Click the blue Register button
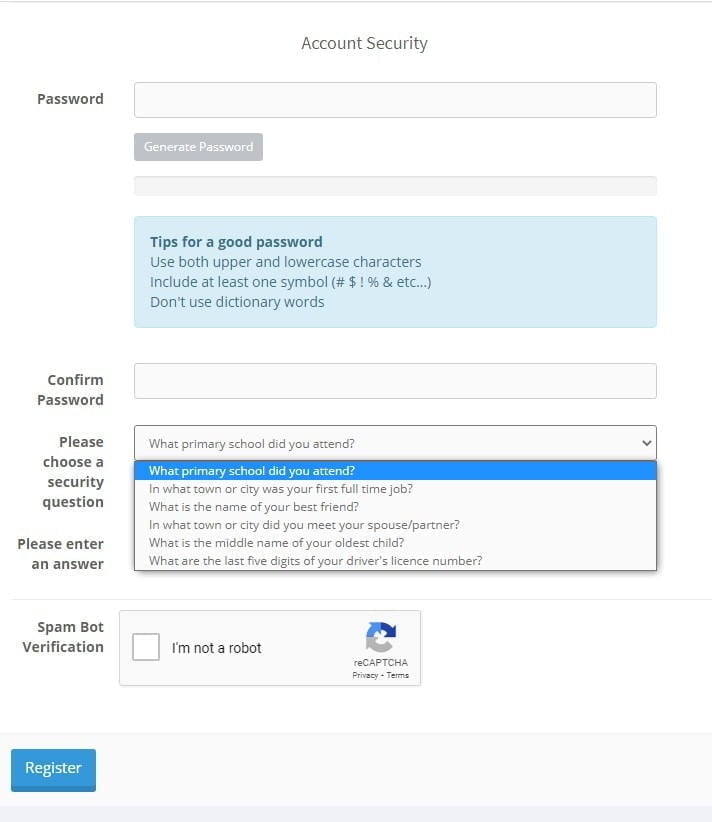Screen dimensions: 712x822 tap(53, 769)
